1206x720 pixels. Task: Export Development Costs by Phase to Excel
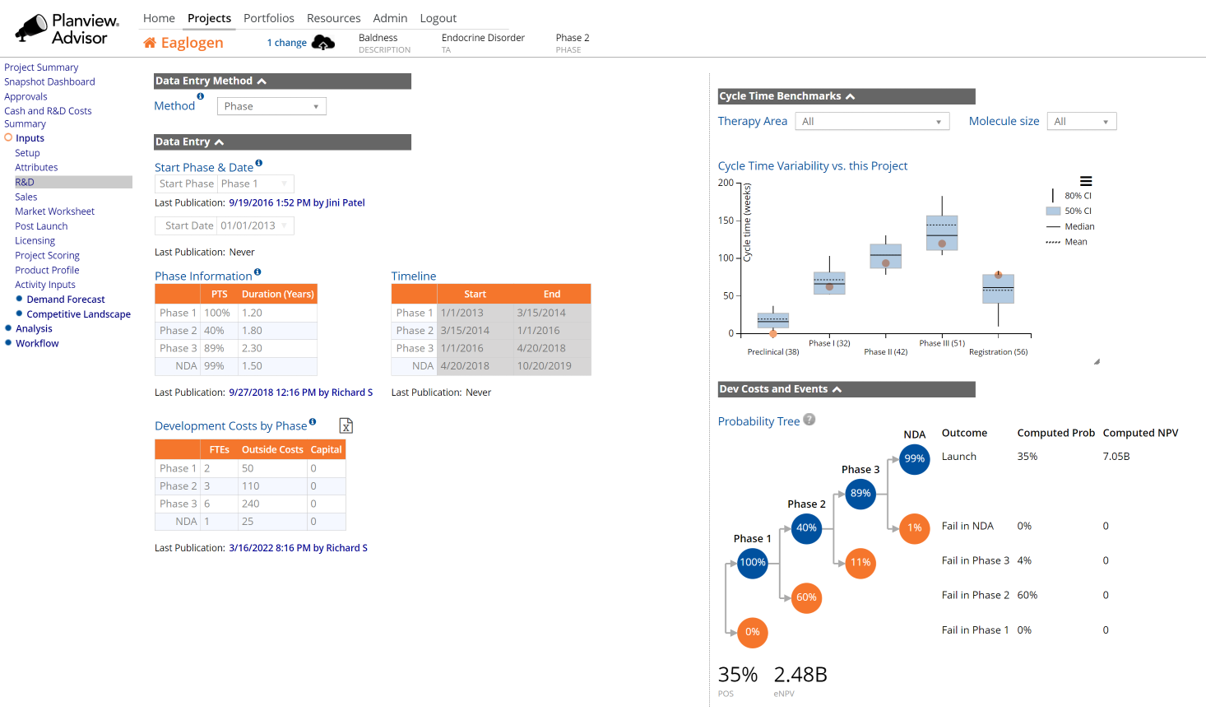345,426
